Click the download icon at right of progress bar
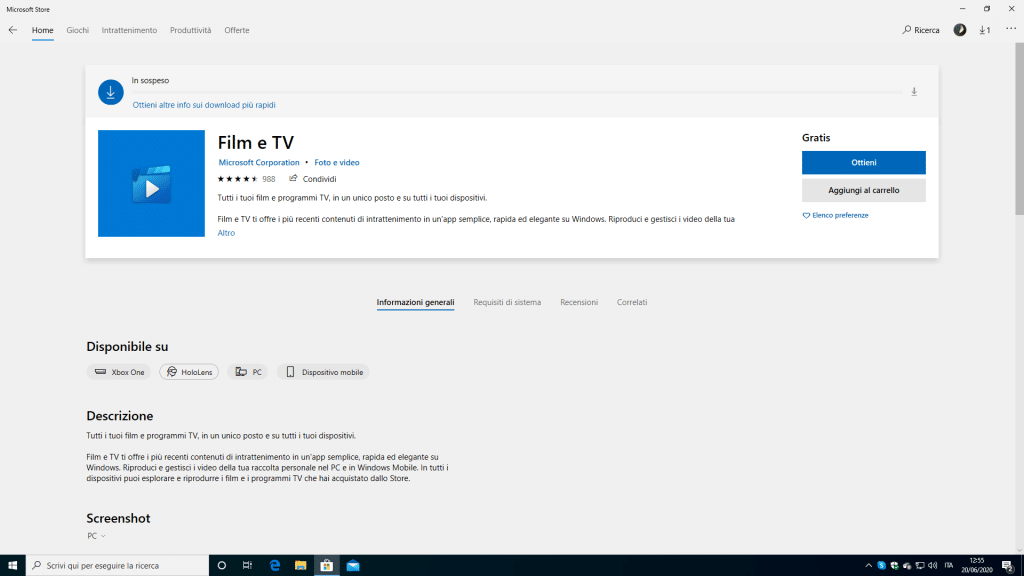Viewport: 1024px width, 576px height. [x=914, y=92]
